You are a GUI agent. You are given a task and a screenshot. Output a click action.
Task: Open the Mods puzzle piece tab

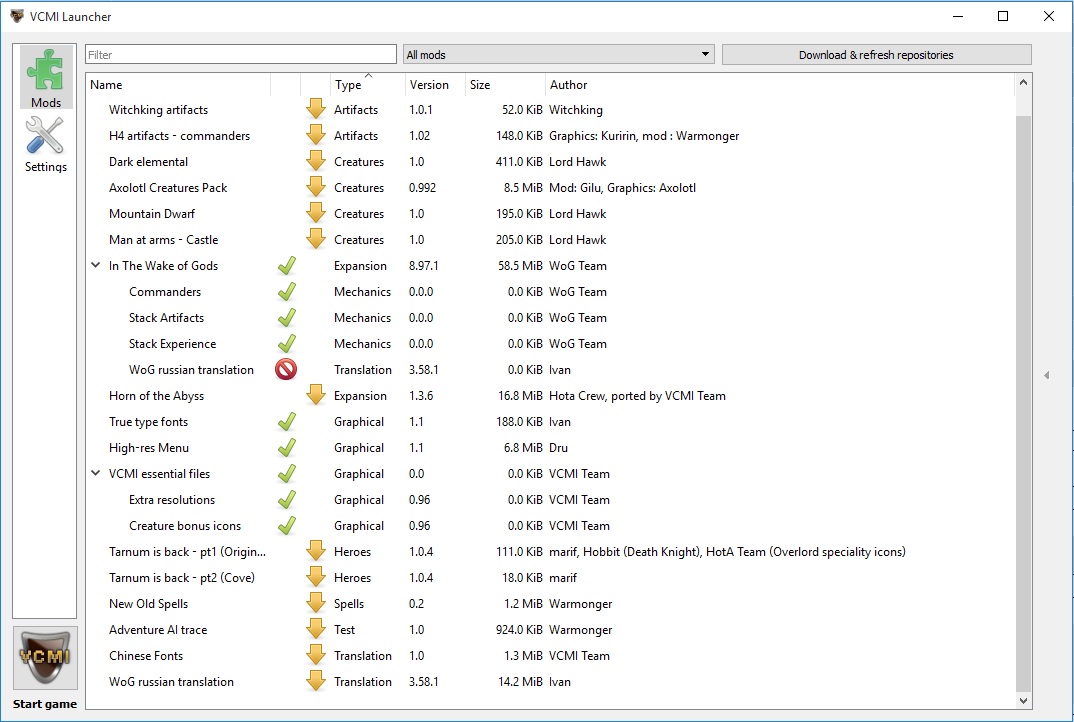[x=46, y=77]
